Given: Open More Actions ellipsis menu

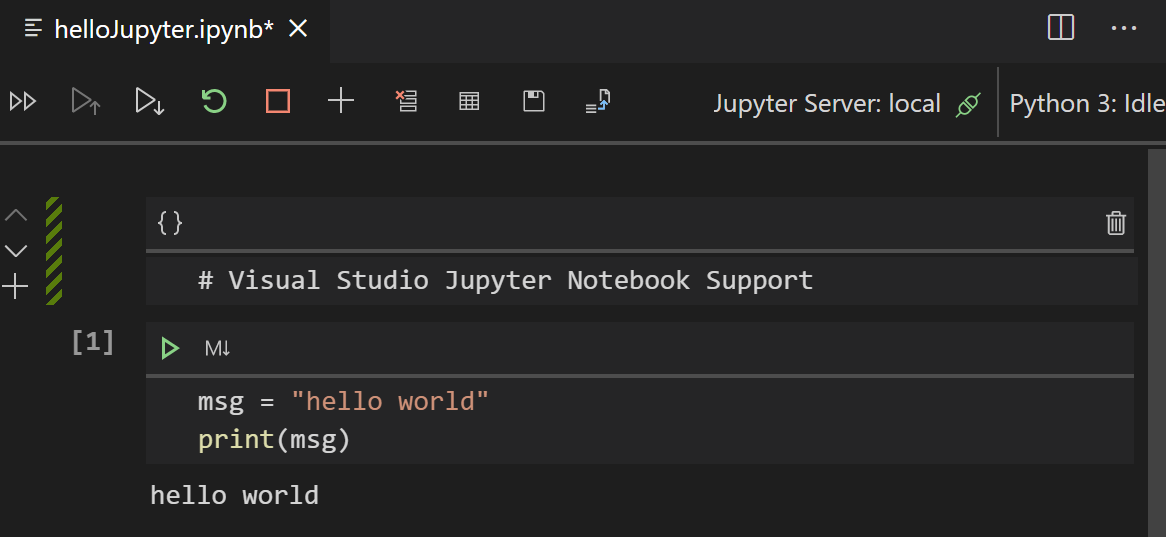Looking at the screenshot, I should coord(1124,28).
